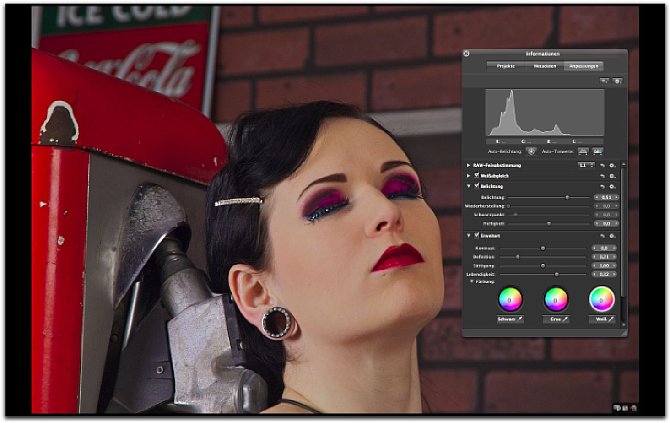Click the Wiederherstellung value field
Image resolution: width=670 pixels, height=423 pixels.
[606, 206]
